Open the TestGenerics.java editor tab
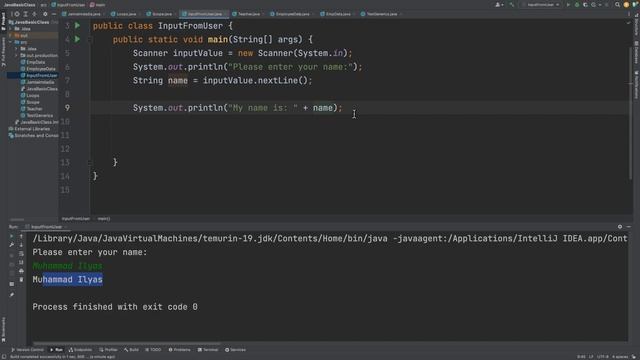640x360 pixels. (x=379, y=14)
